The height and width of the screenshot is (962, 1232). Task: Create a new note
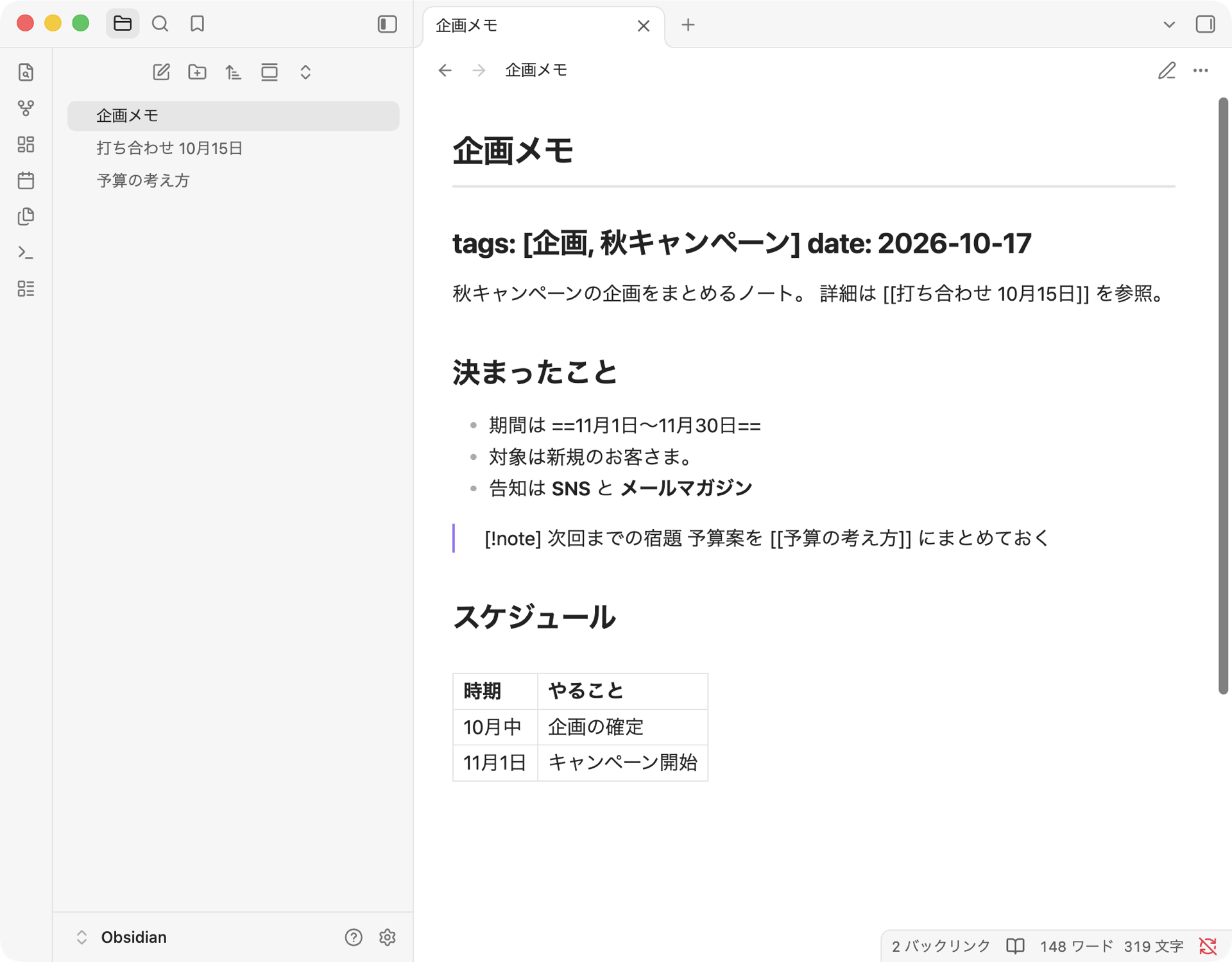point(161,72)
